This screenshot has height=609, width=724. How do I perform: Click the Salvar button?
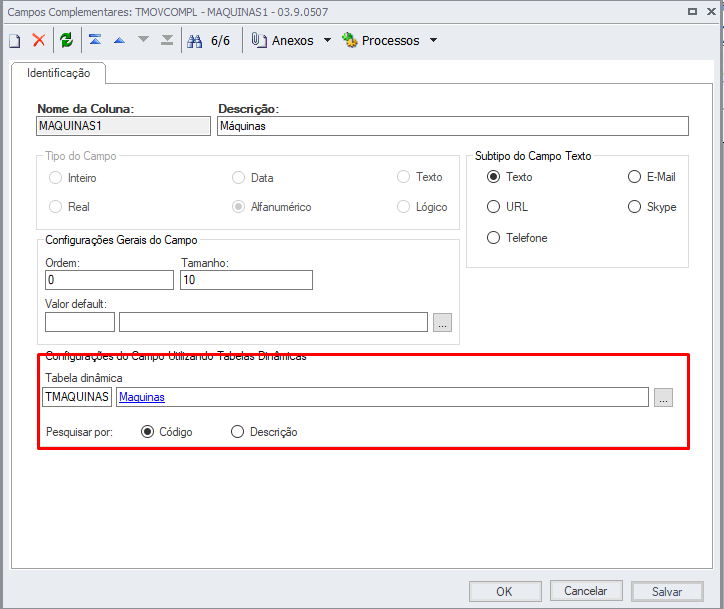click(x=667, y=591)
